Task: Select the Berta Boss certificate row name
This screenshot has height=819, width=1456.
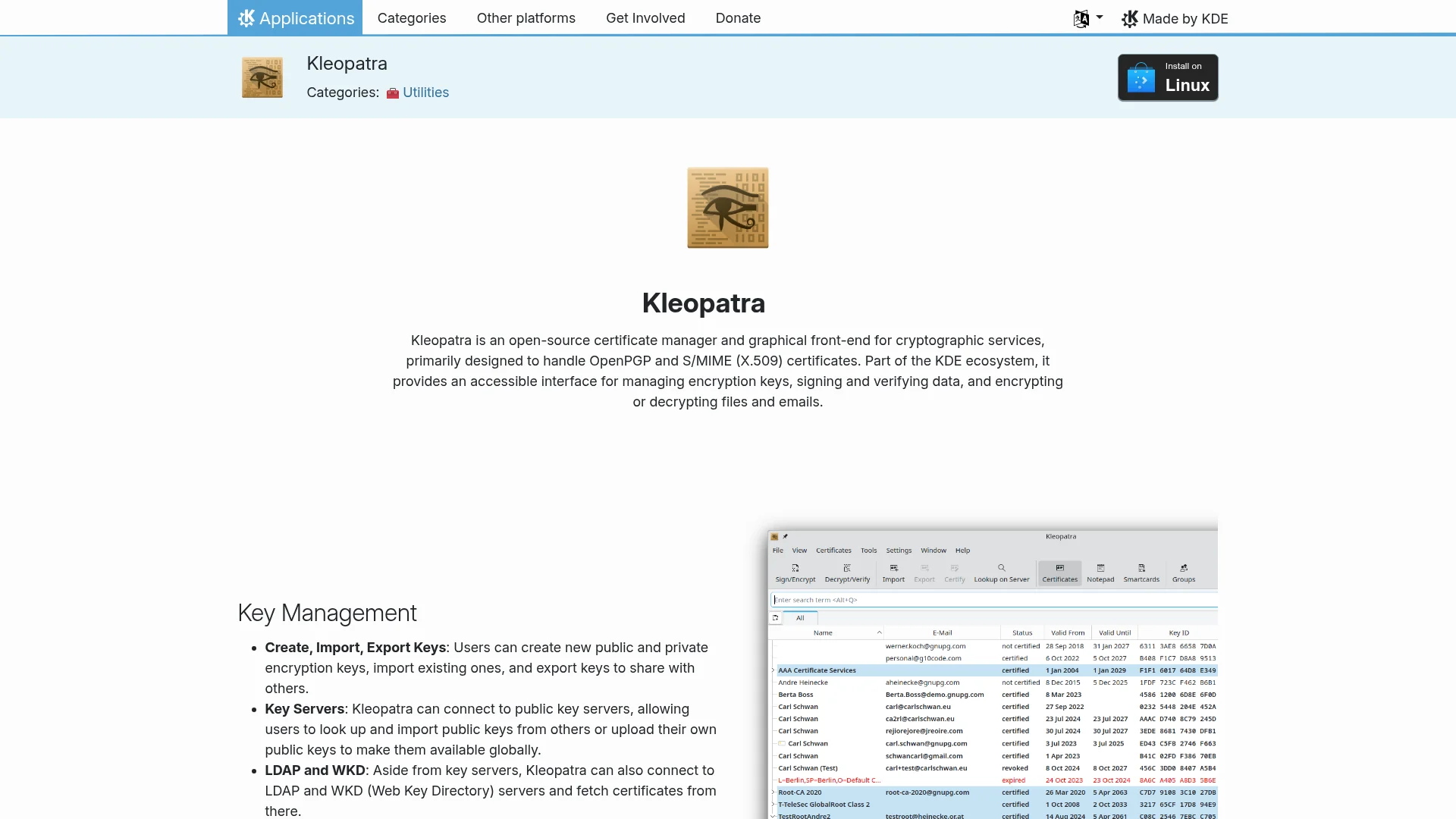Action: 795,695
